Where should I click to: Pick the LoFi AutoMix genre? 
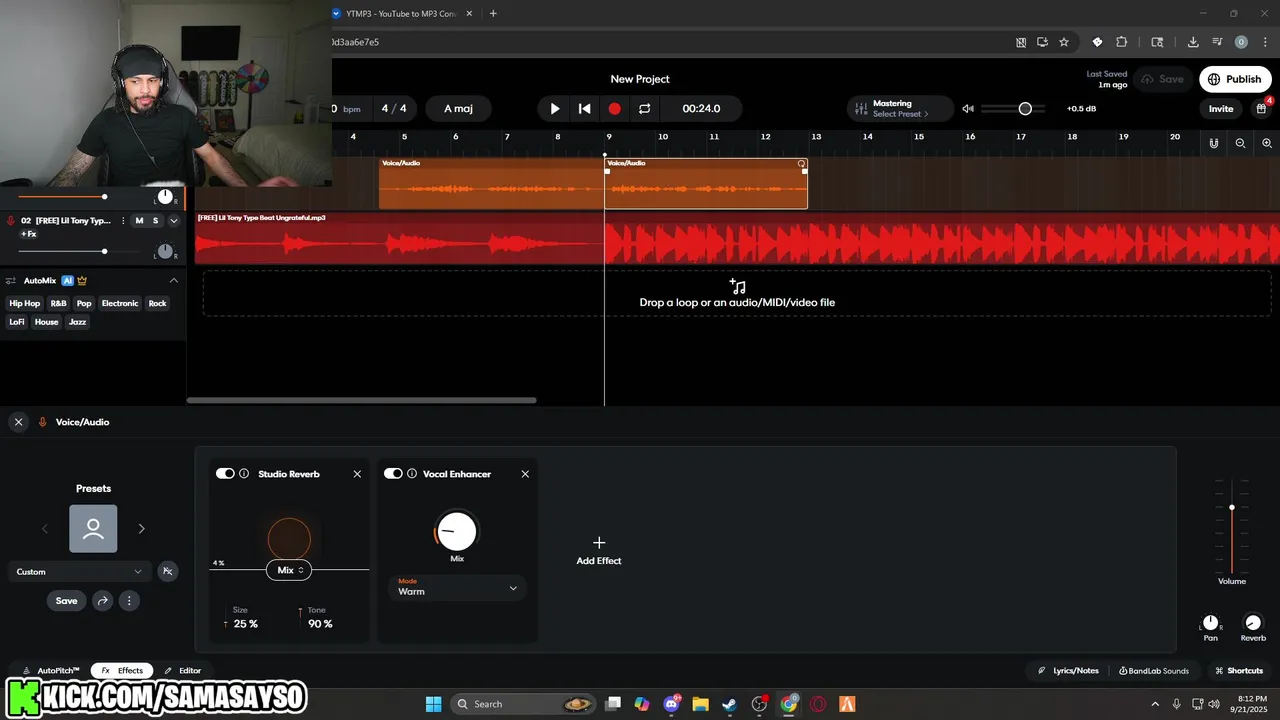(x=17, y=322)
